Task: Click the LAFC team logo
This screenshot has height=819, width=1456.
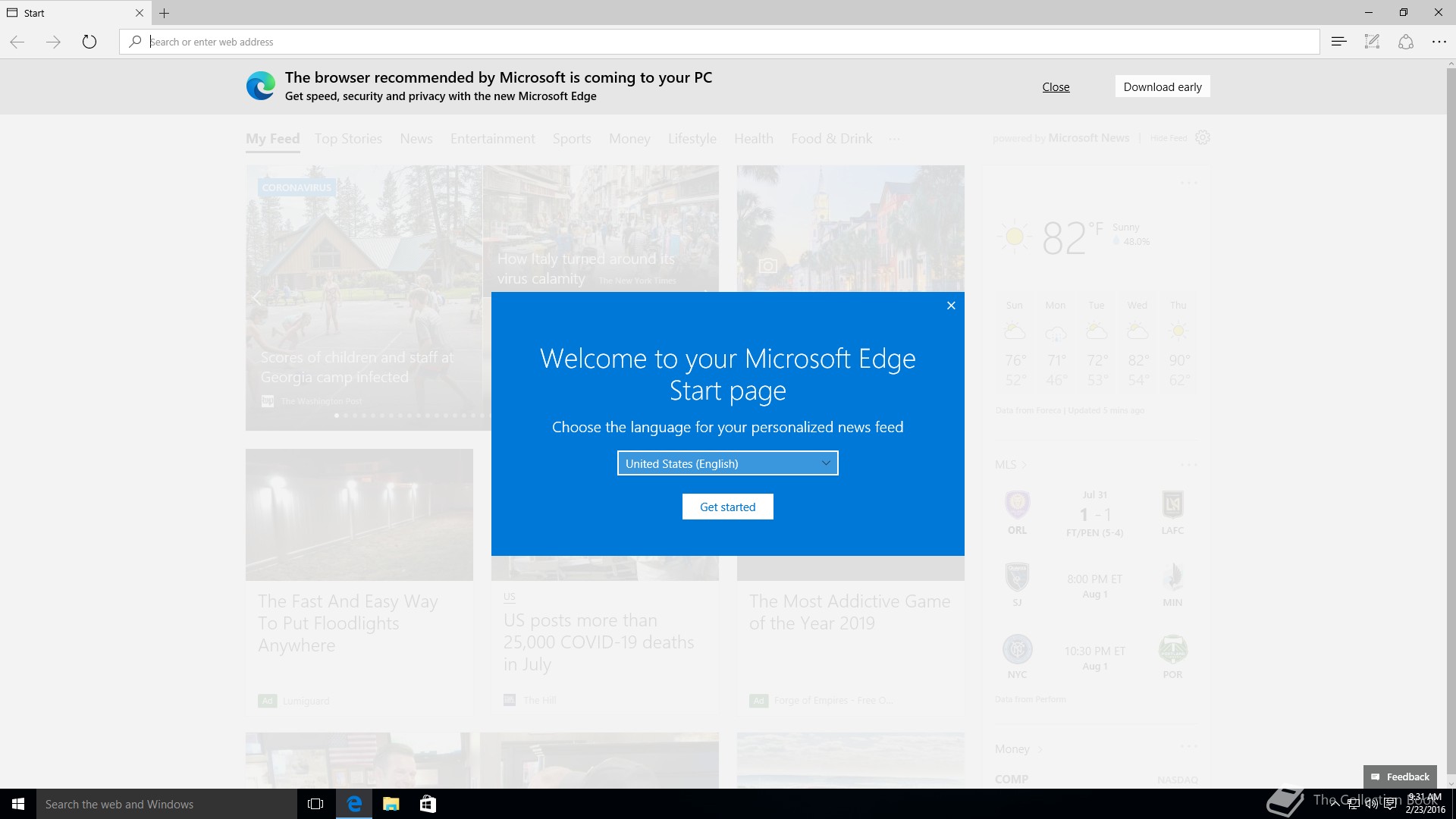Action: (x=1172, y=504)
